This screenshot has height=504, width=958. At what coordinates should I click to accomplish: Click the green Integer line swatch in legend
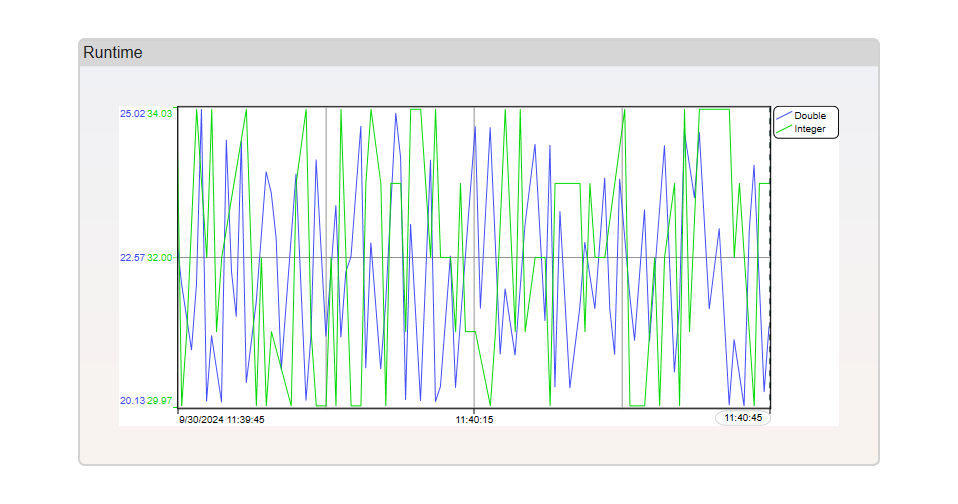[784, 129]
